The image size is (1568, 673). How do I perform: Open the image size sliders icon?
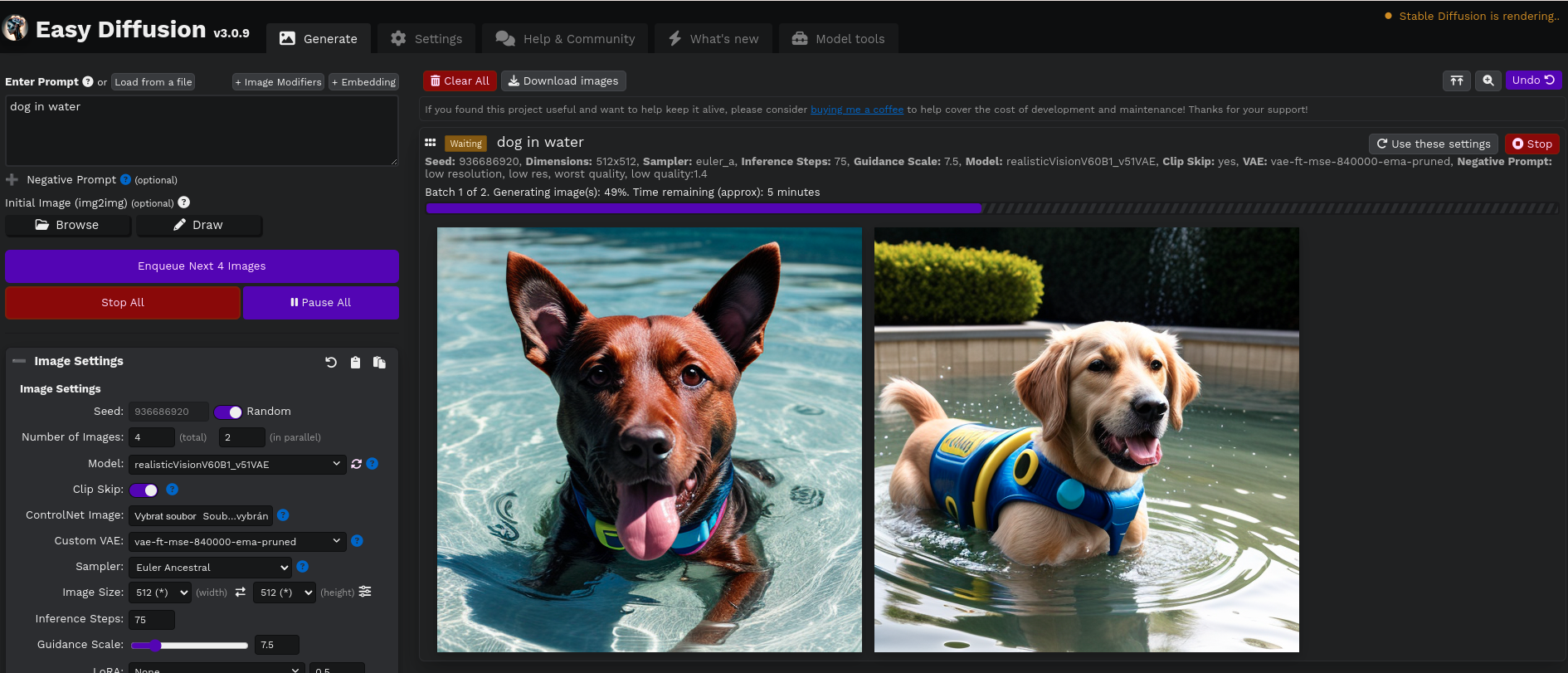[x=365, y=592]
